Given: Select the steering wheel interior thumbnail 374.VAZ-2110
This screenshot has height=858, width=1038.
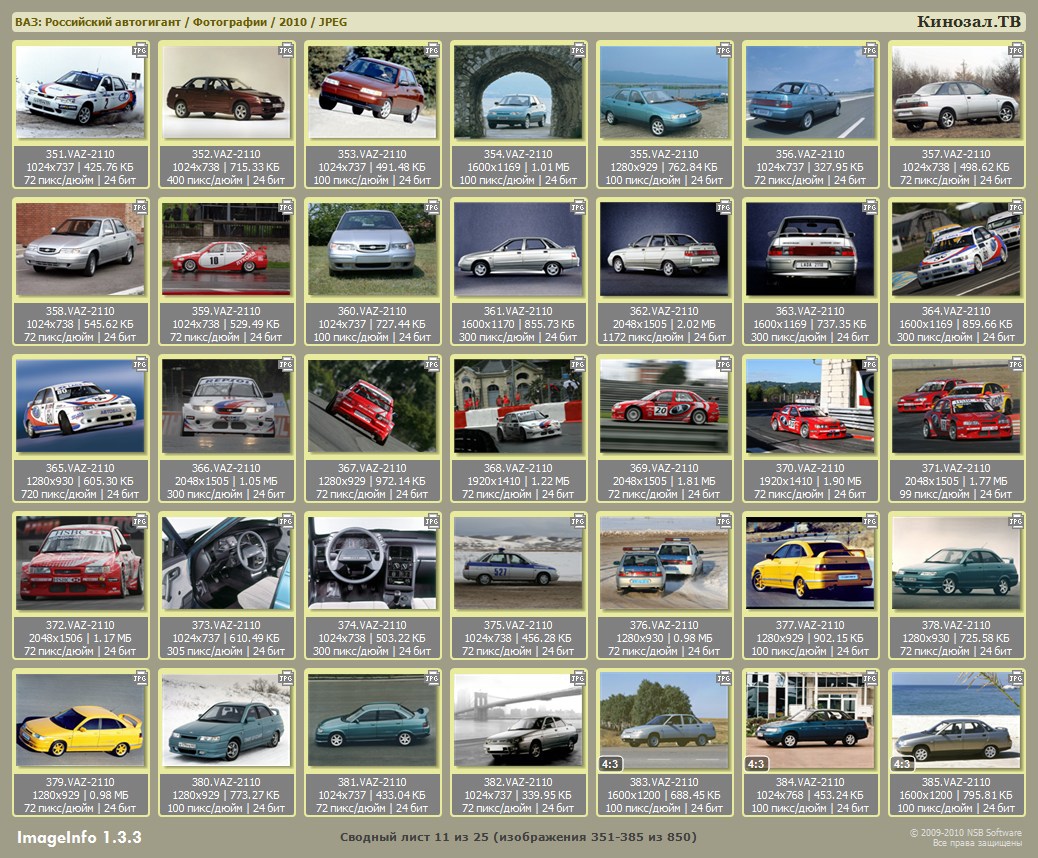Looking at the screenshot, I should coord(372,564).
